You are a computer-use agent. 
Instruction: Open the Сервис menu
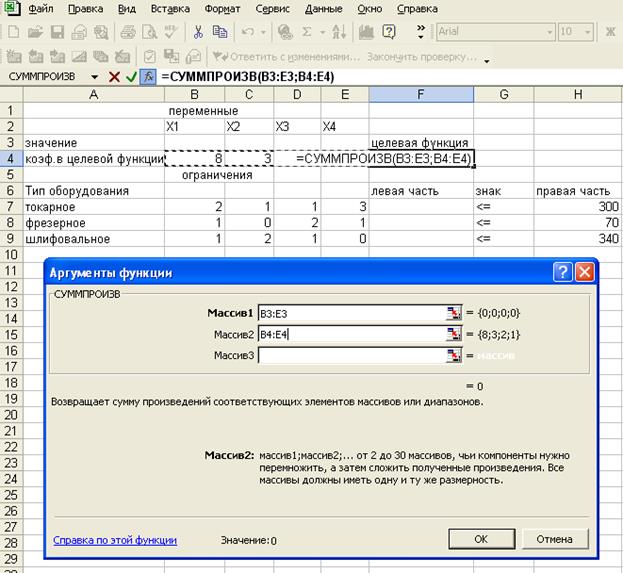273,8
